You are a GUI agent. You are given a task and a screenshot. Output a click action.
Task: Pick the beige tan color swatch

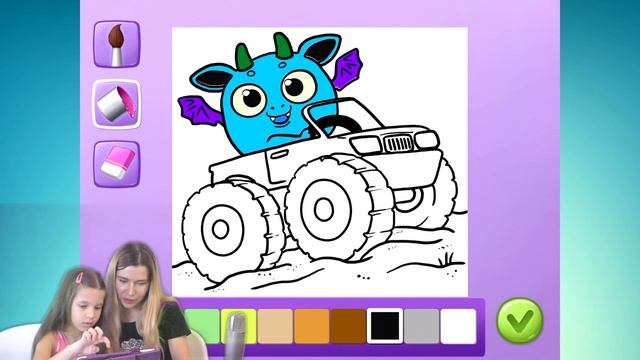275,326
